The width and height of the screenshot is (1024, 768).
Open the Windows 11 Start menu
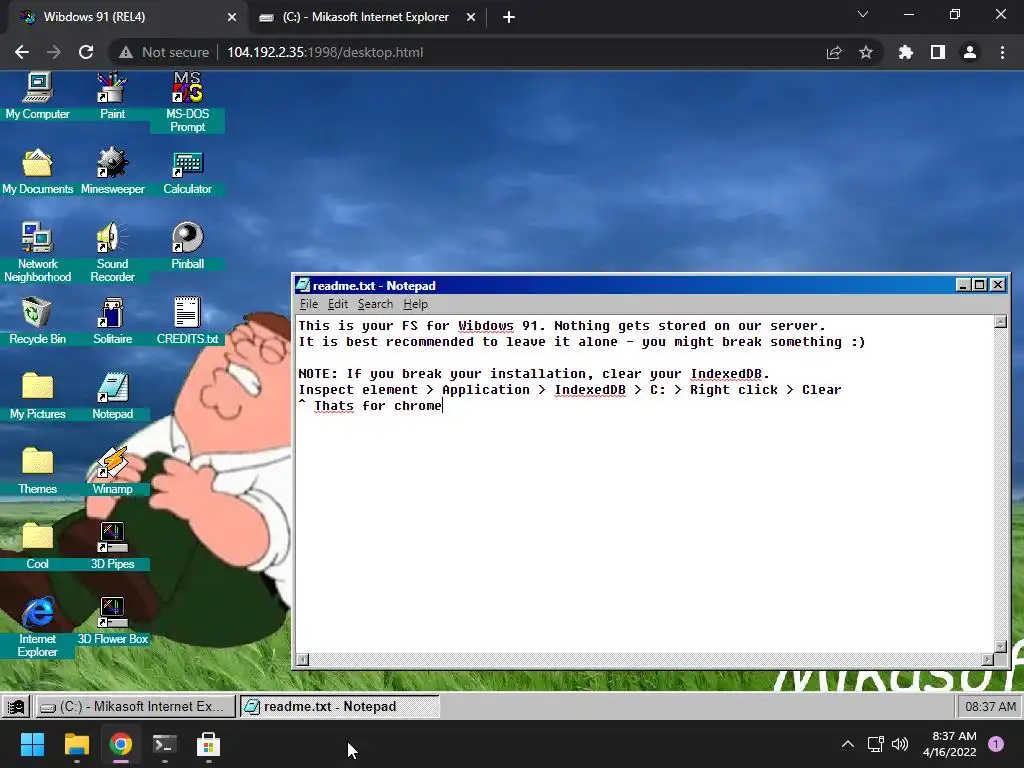[32, 744]
